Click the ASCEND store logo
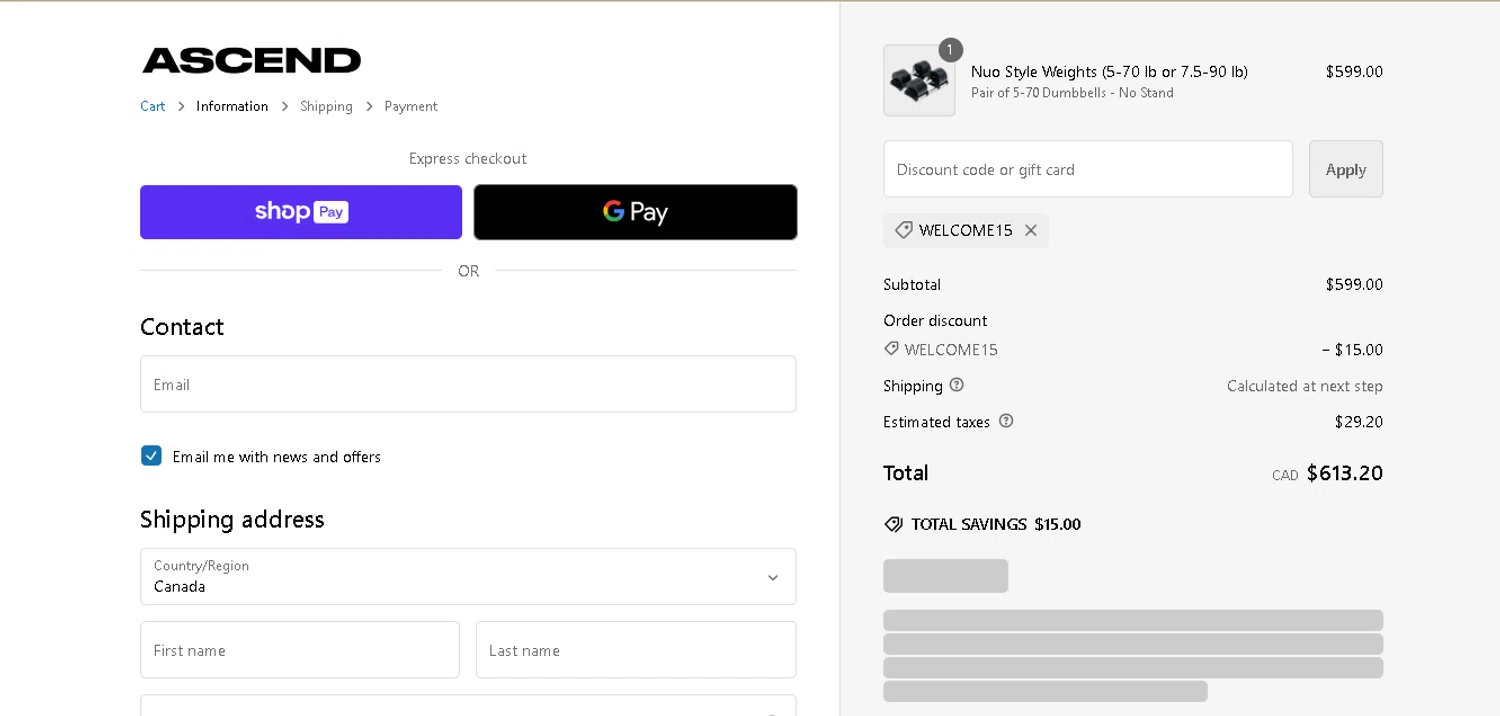Viewport: 1500px width, 716px height. pos(251,60)
